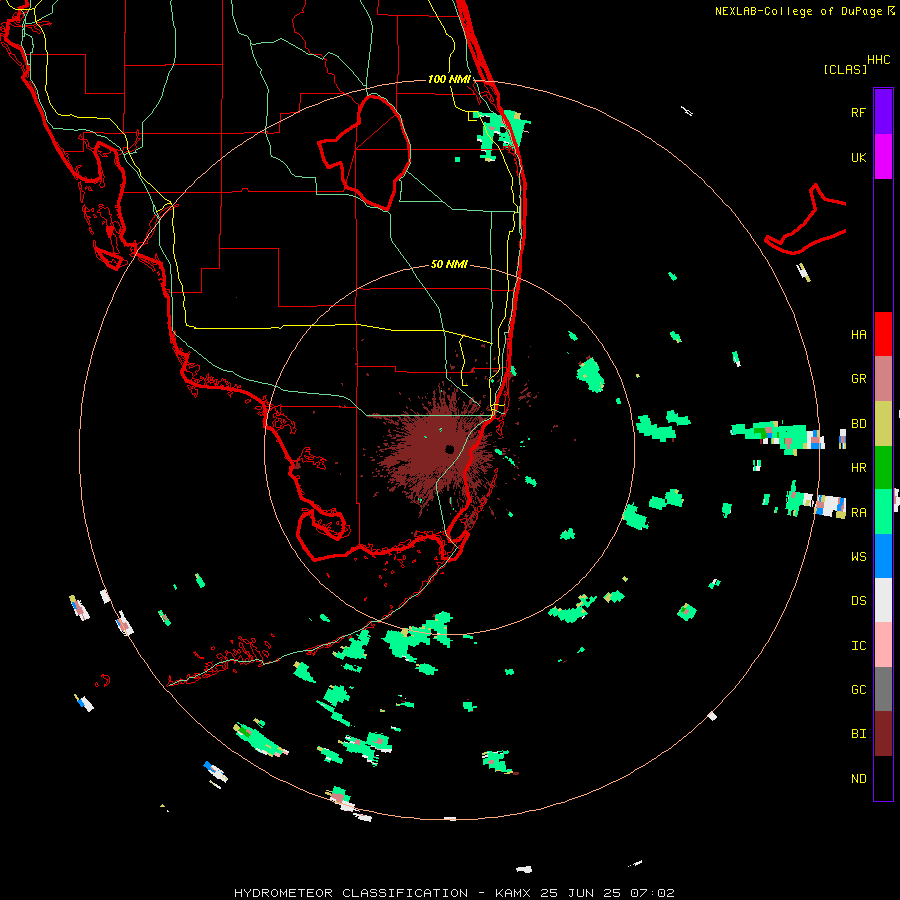Screen dimensions: 900x900
Task: Select the GR graupel legend swatch
Action: pyautogui.click(x=883, y=378)
